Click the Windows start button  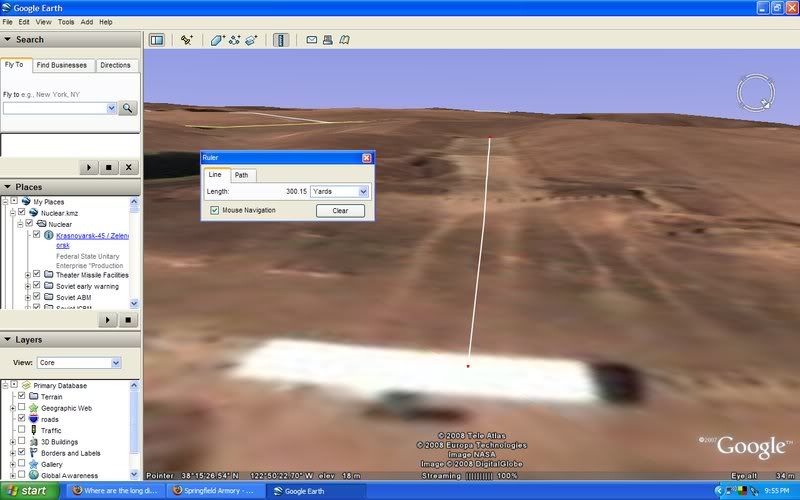point(30,491)
